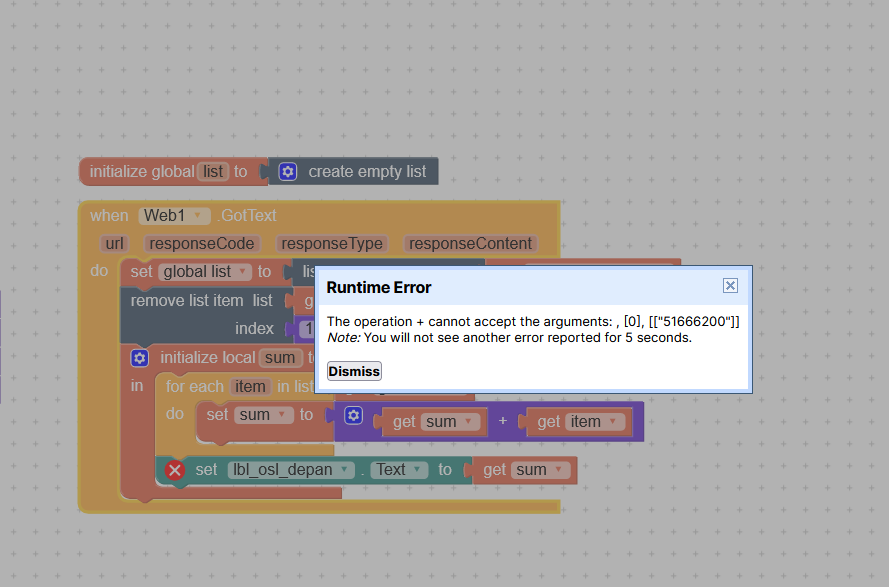Click the responseContent parameter

(471, 244)
